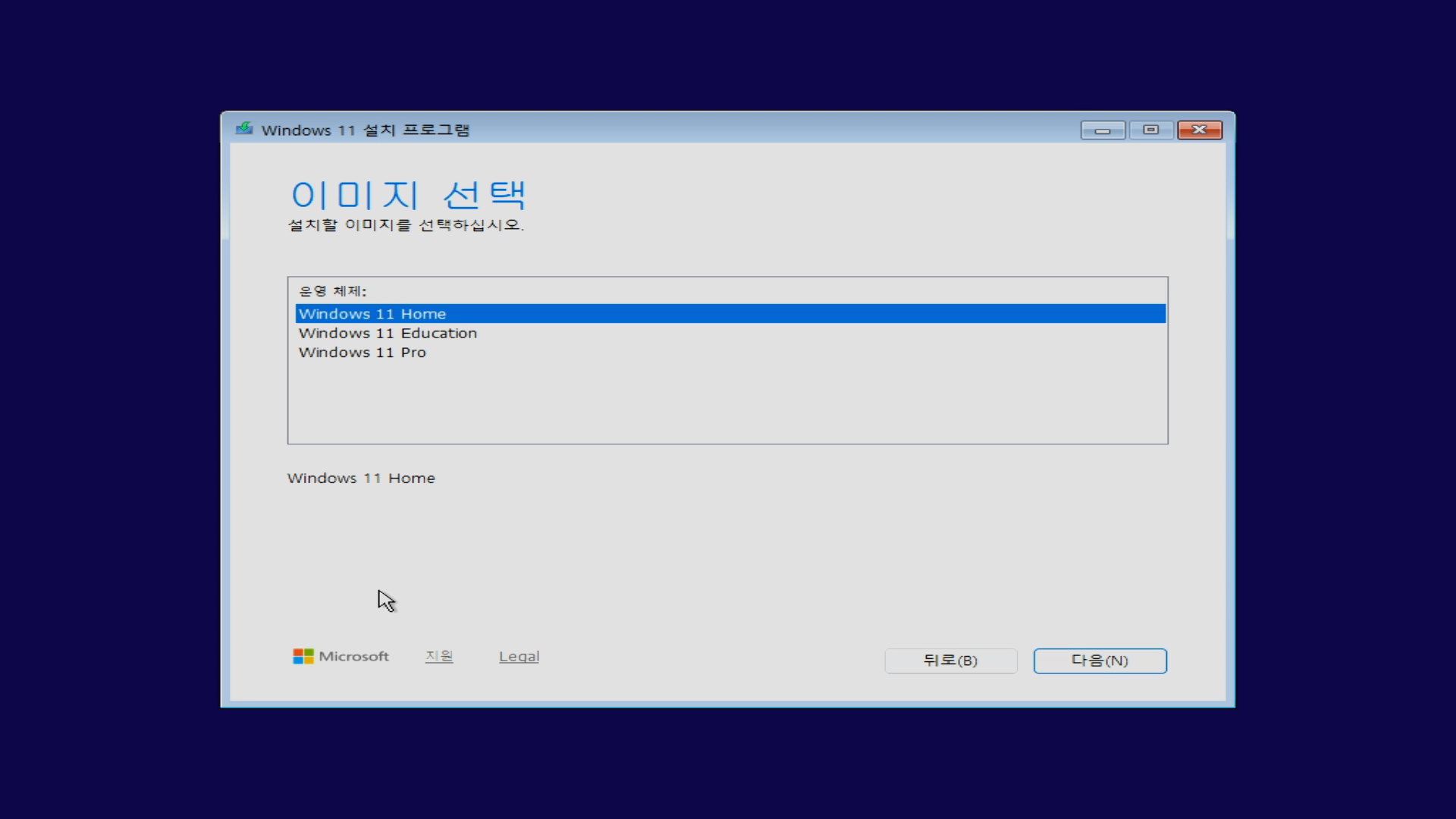Click empty area inside the OS list box

point(728,402)
